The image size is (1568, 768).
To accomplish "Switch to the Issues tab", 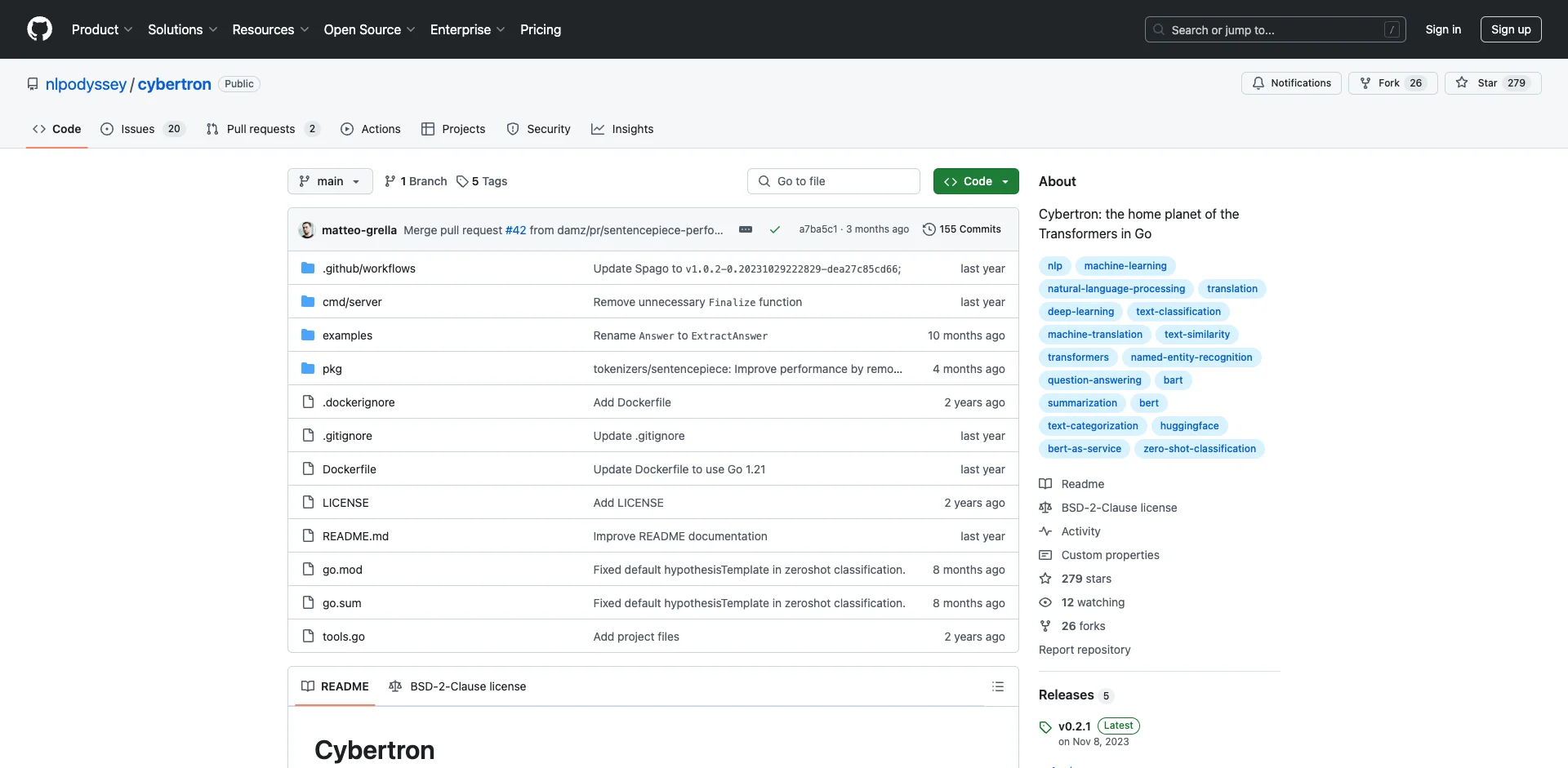I will click(143, 129).
